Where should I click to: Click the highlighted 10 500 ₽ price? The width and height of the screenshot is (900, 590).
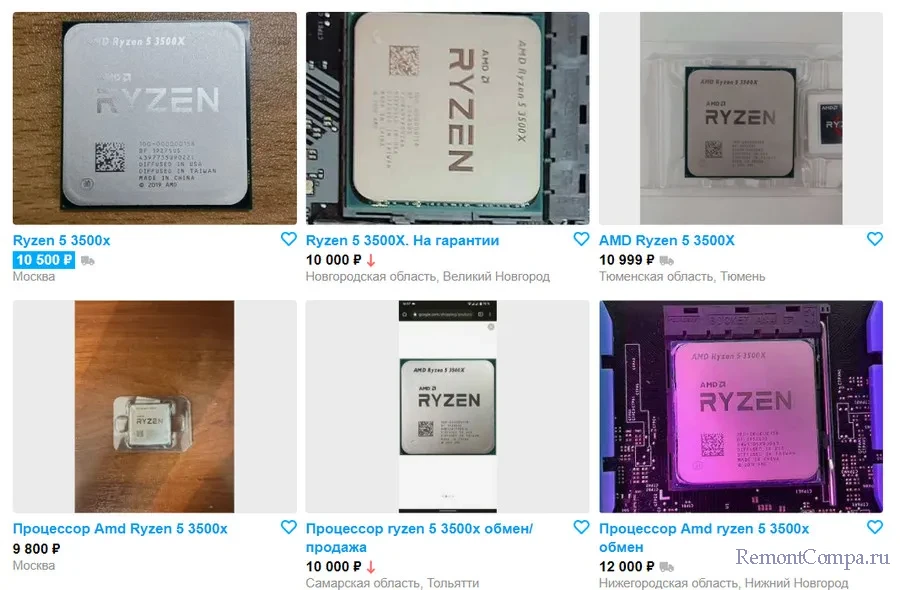(x=44, y=260)
